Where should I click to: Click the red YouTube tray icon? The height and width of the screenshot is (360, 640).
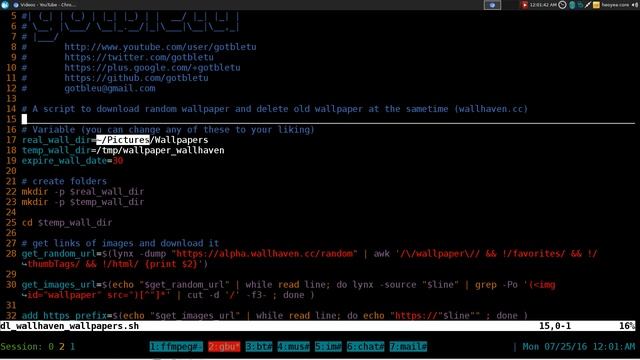pyautogui.click(x=524, y=5)
